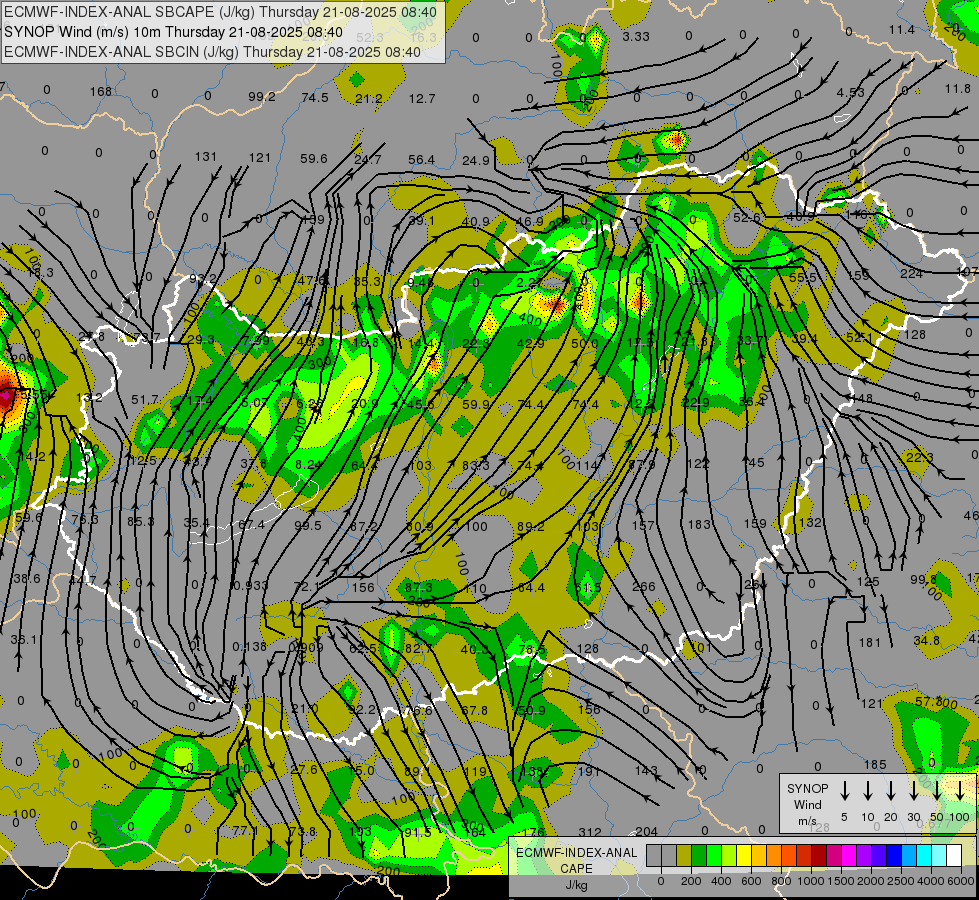Click the 'SYNOP Wind m/s' legend label
This screenshot has height=900, width=979.
click(x=807, y=805)
